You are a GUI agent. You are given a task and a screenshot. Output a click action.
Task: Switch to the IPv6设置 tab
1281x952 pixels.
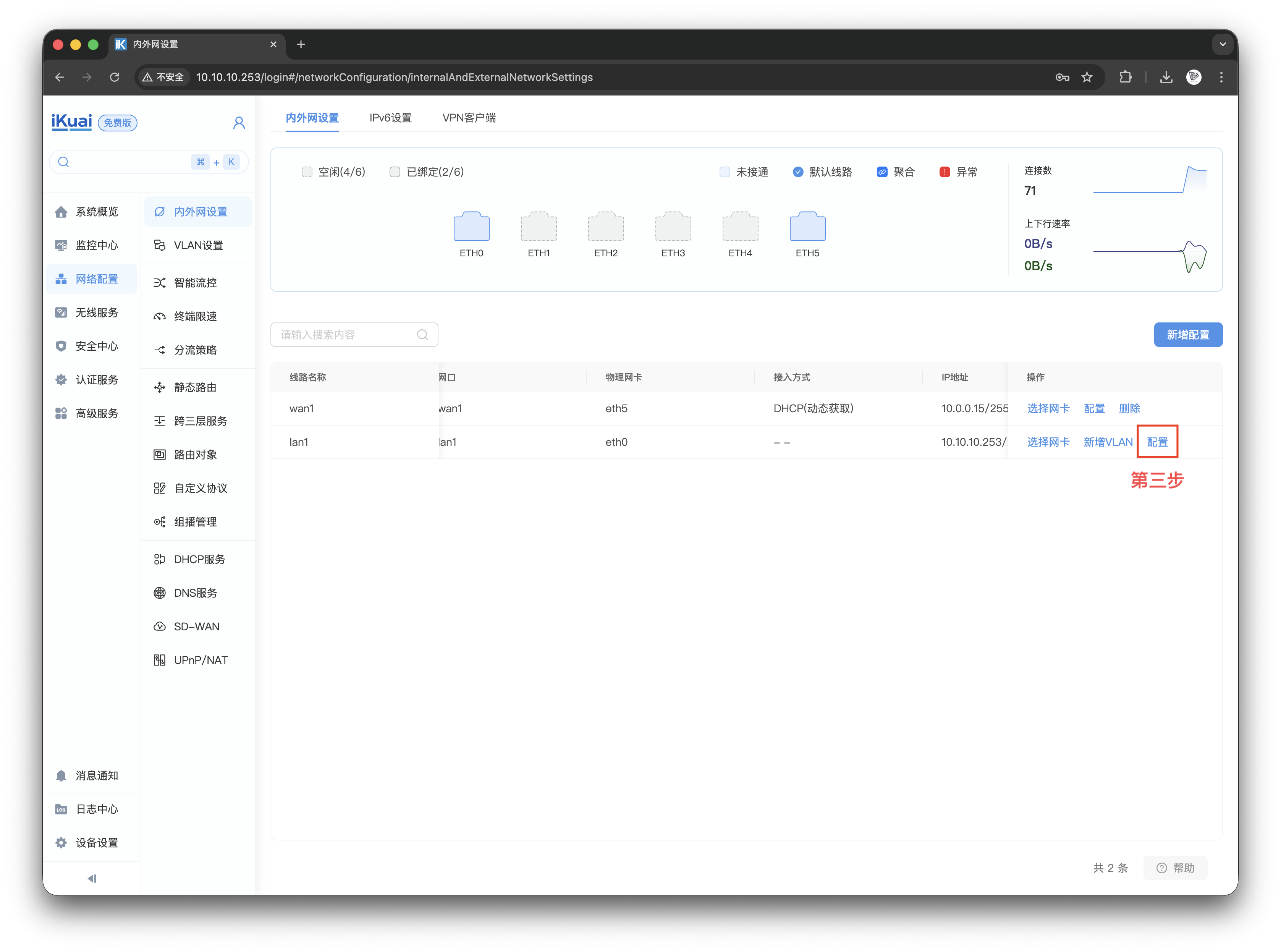click(x=390, y=118)
